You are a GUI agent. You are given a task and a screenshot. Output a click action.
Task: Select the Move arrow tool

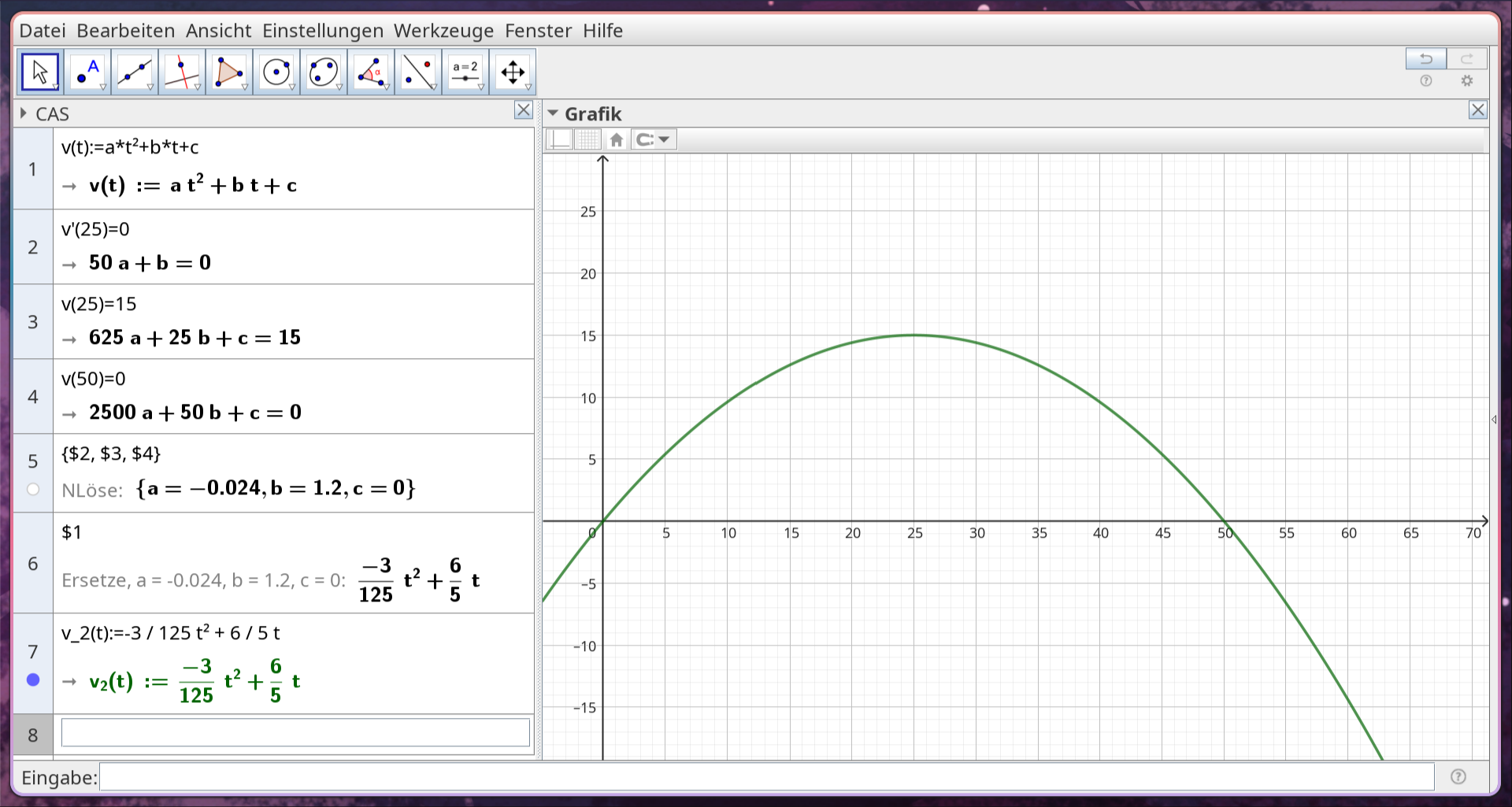[40, 72]
